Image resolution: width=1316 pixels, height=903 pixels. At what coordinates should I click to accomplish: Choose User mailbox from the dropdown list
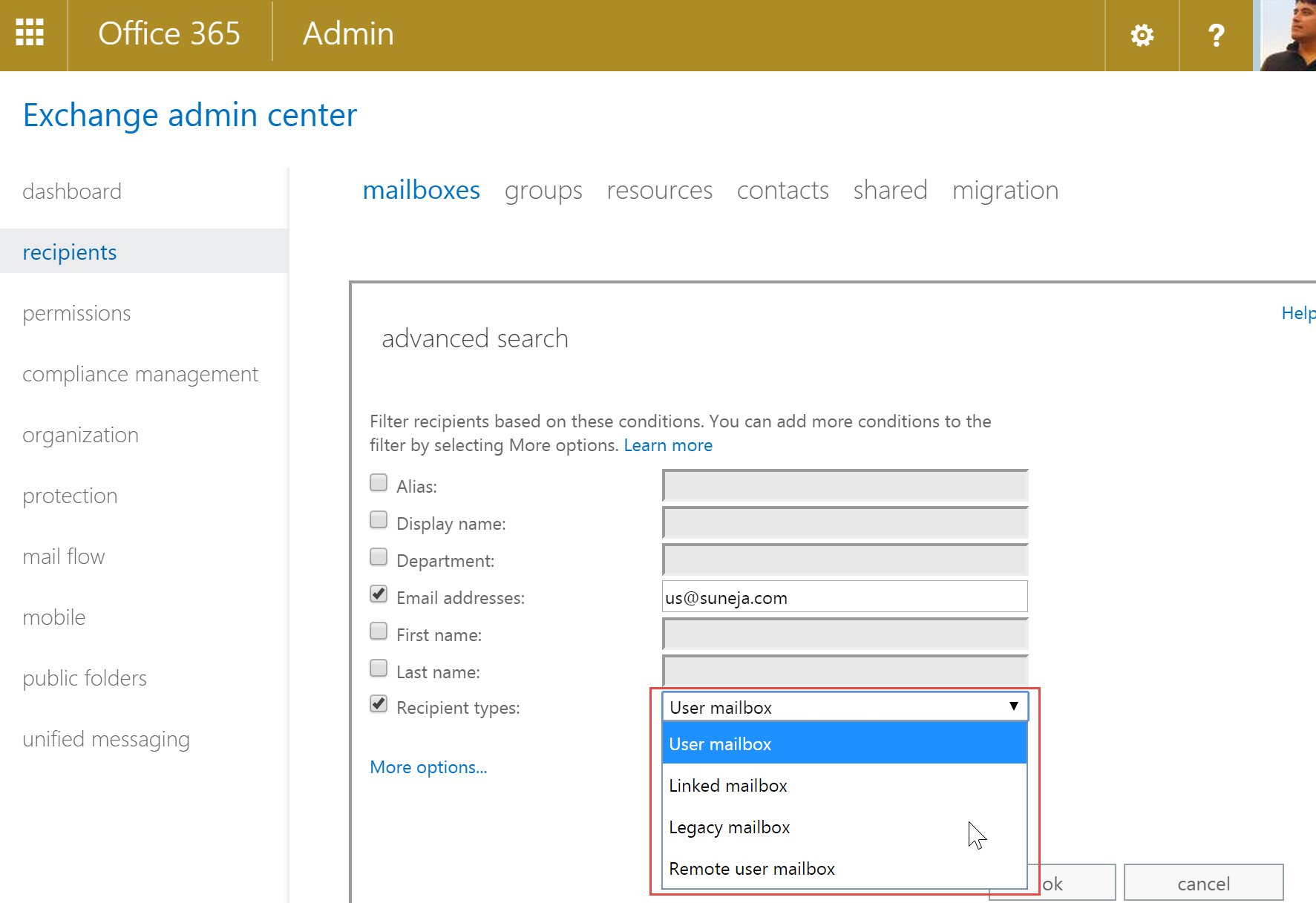pos(845,743)
